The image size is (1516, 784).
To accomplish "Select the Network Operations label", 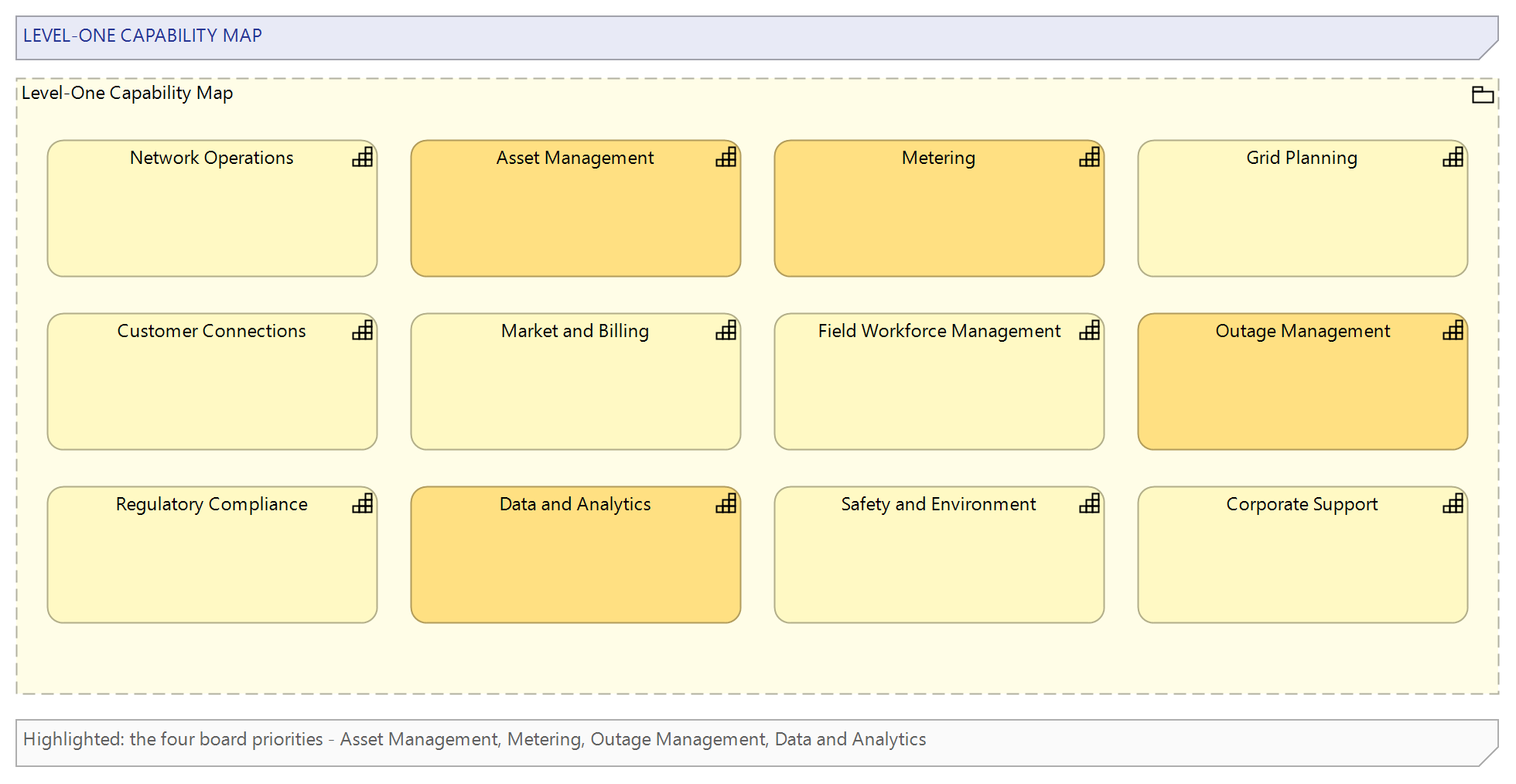I will tap(211, 158).
